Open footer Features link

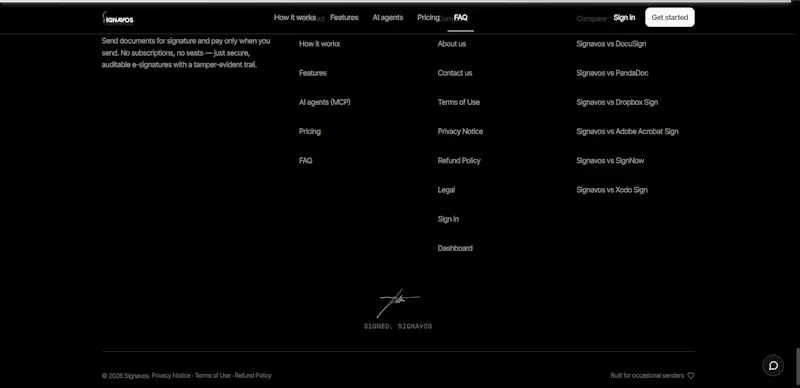313,73
